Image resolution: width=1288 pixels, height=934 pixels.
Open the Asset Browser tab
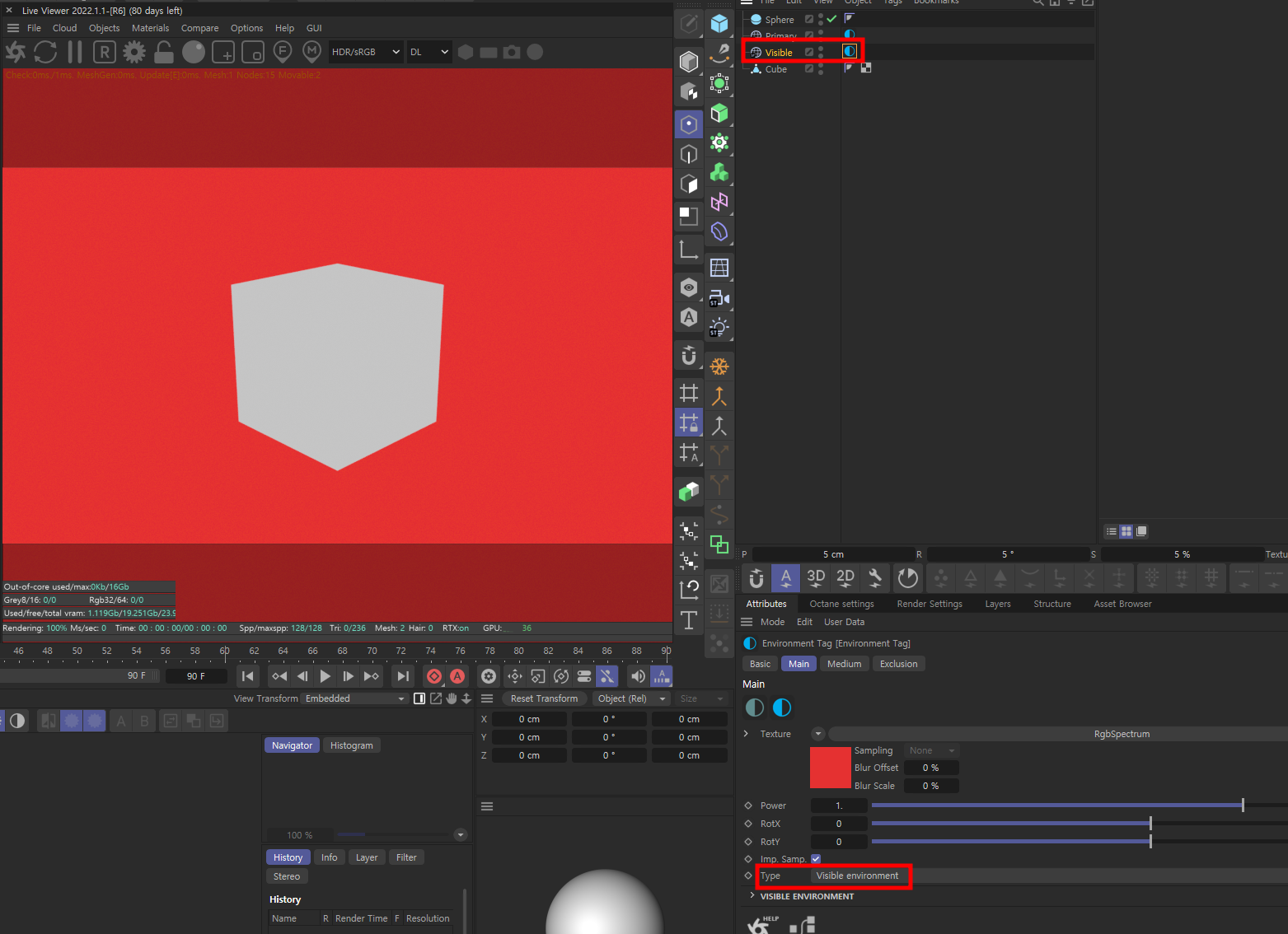1122,604
